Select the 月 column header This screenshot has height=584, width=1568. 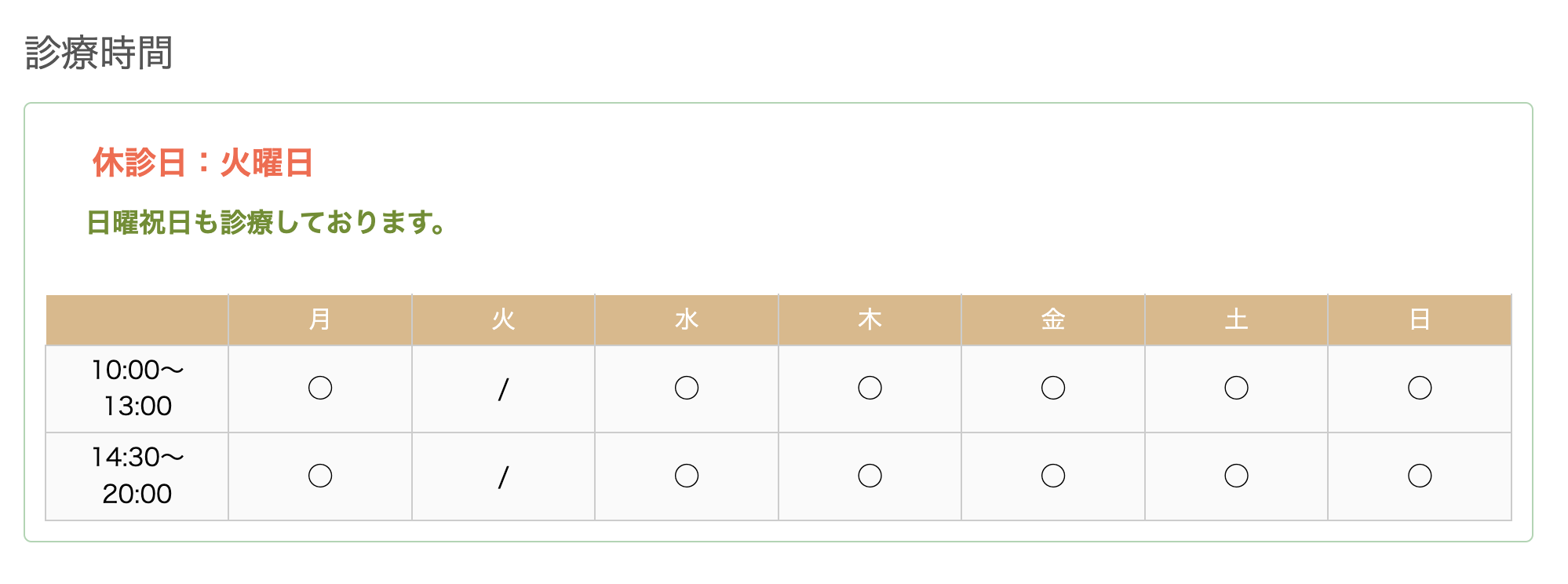(320, 319)
